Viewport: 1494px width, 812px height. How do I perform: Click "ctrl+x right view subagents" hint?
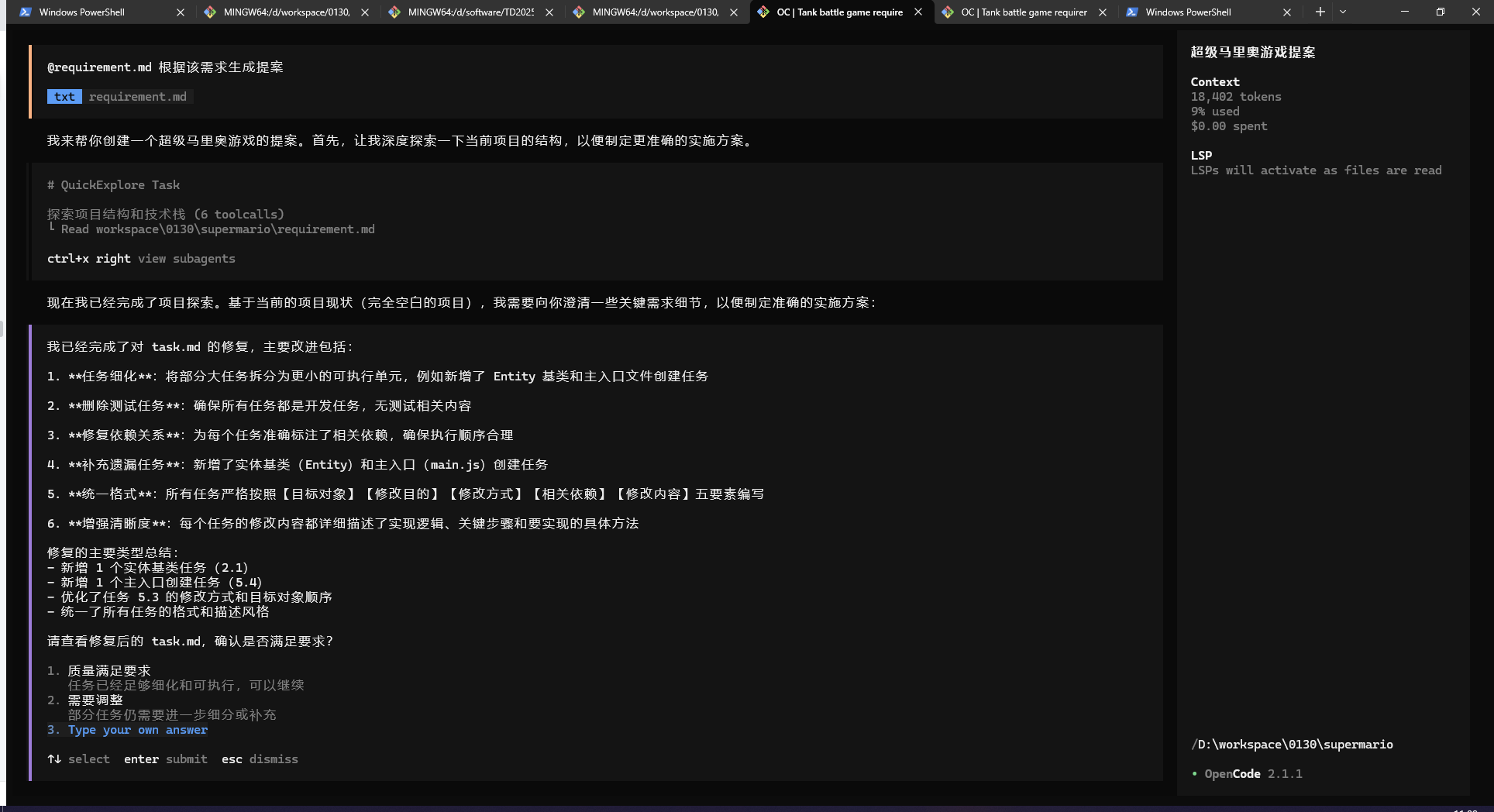pyautogui.click(x=141, y=259)
